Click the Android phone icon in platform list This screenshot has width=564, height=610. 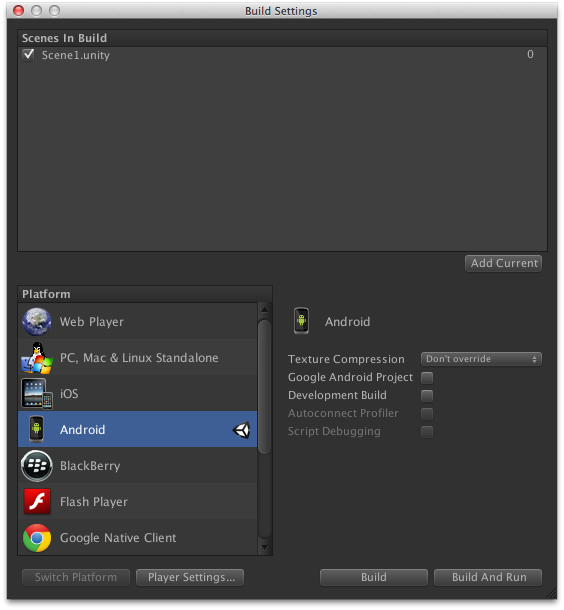(x=37, y=429)
